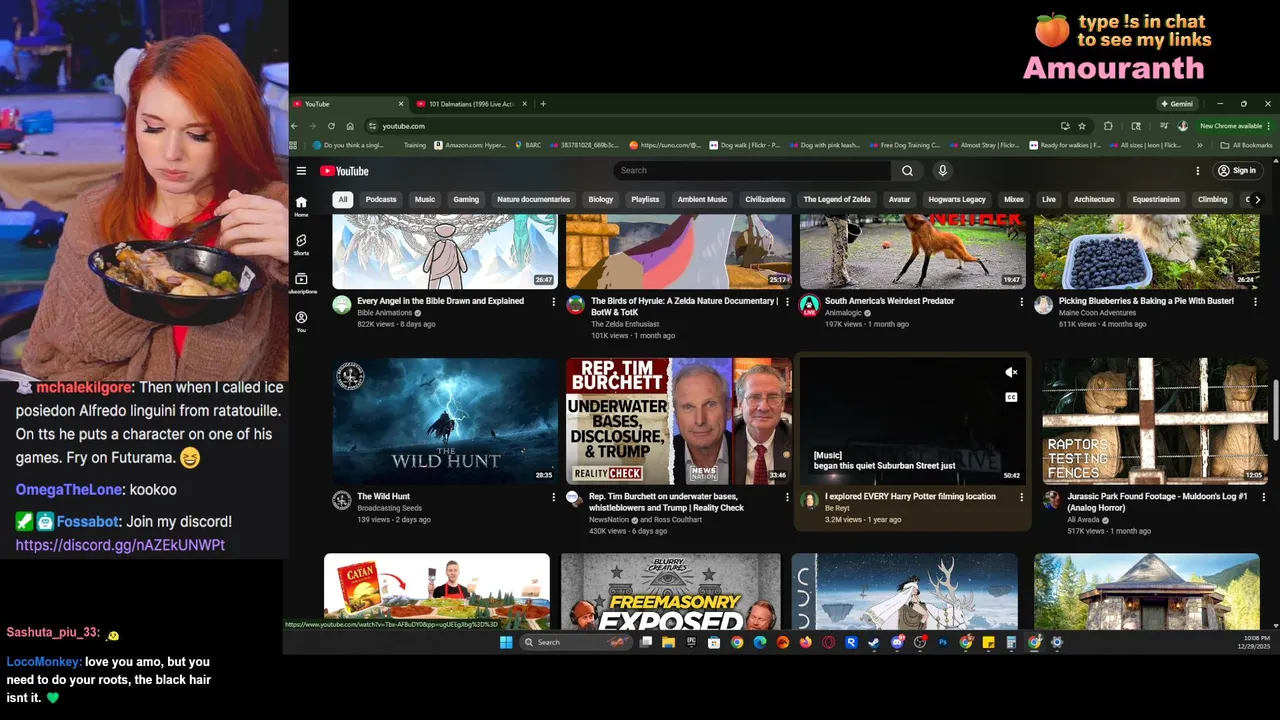Go back in the browser
The height and width of the screenshot is (720, 1280).
[294, 126]
